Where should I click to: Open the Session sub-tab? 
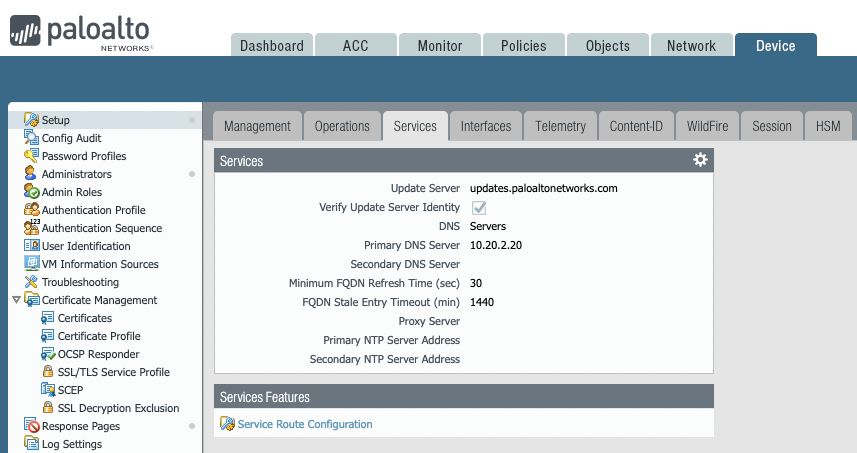772,126
